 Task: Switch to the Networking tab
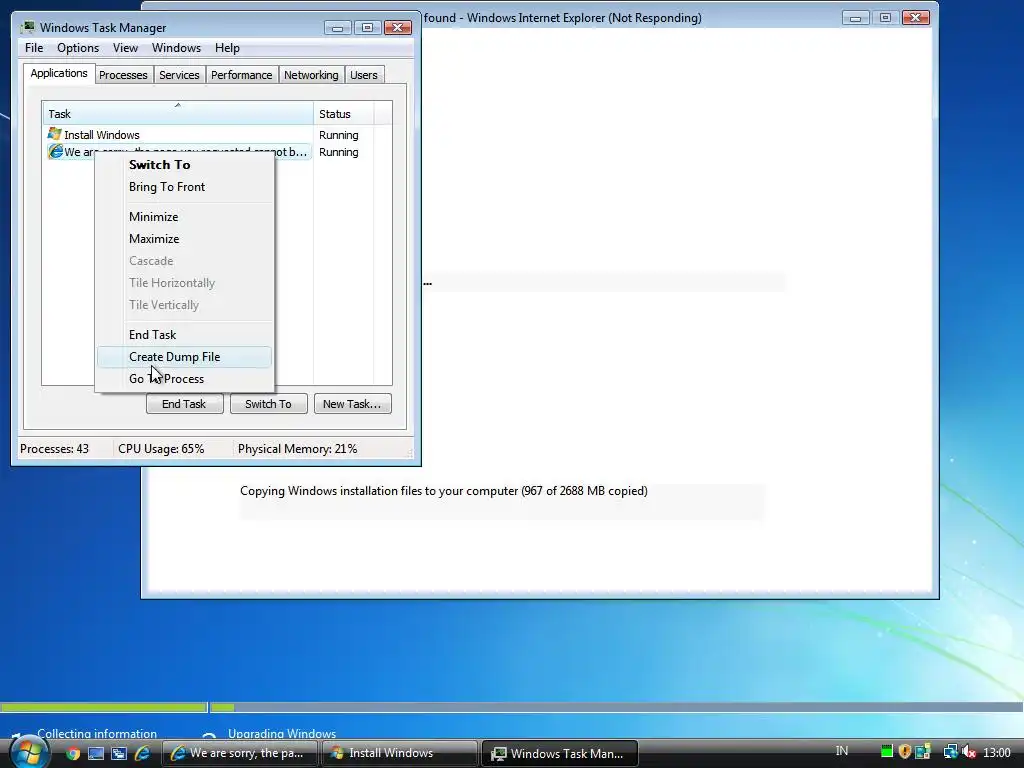point(311,75)
